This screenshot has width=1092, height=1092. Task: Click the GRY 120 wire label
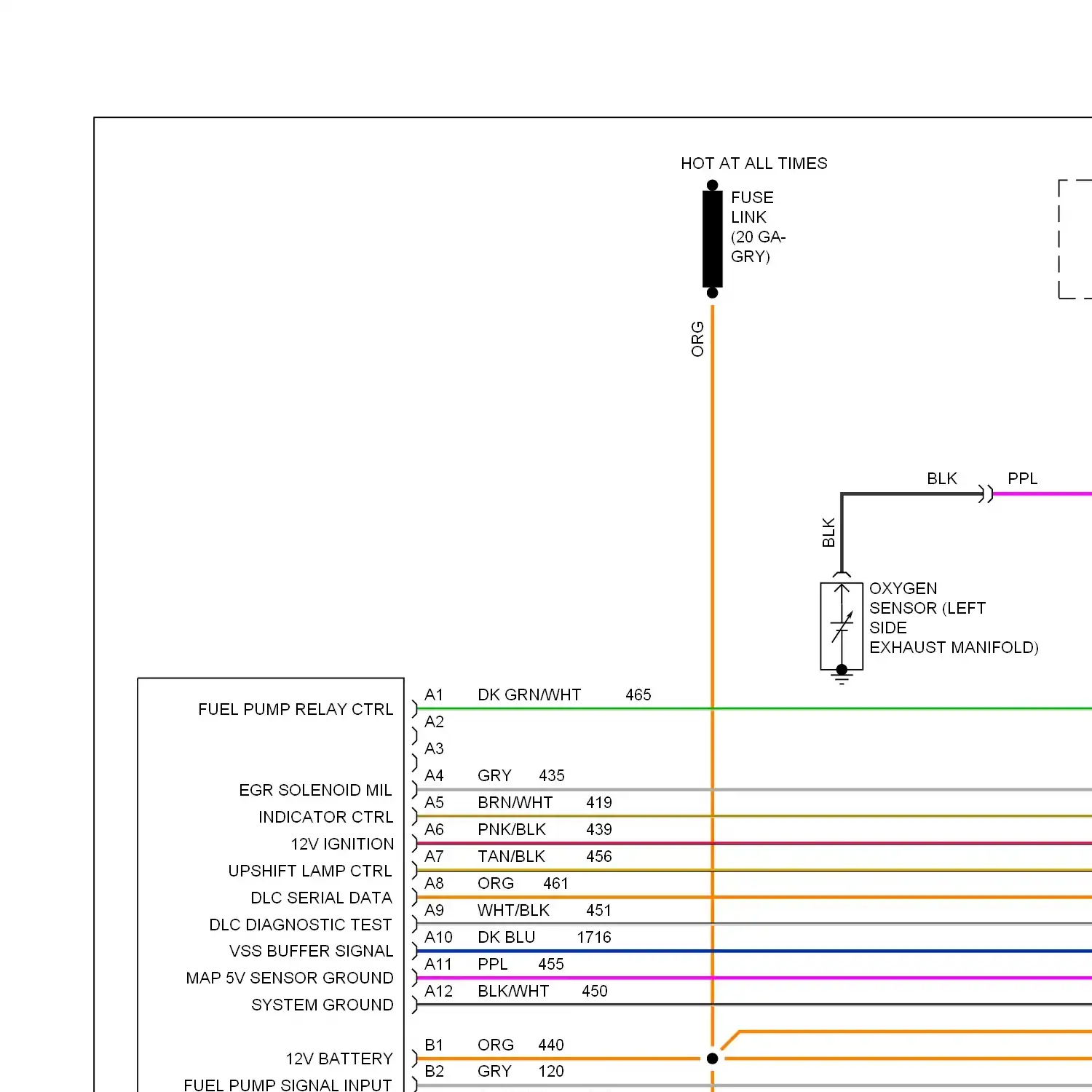click(x=521, y=1071)
